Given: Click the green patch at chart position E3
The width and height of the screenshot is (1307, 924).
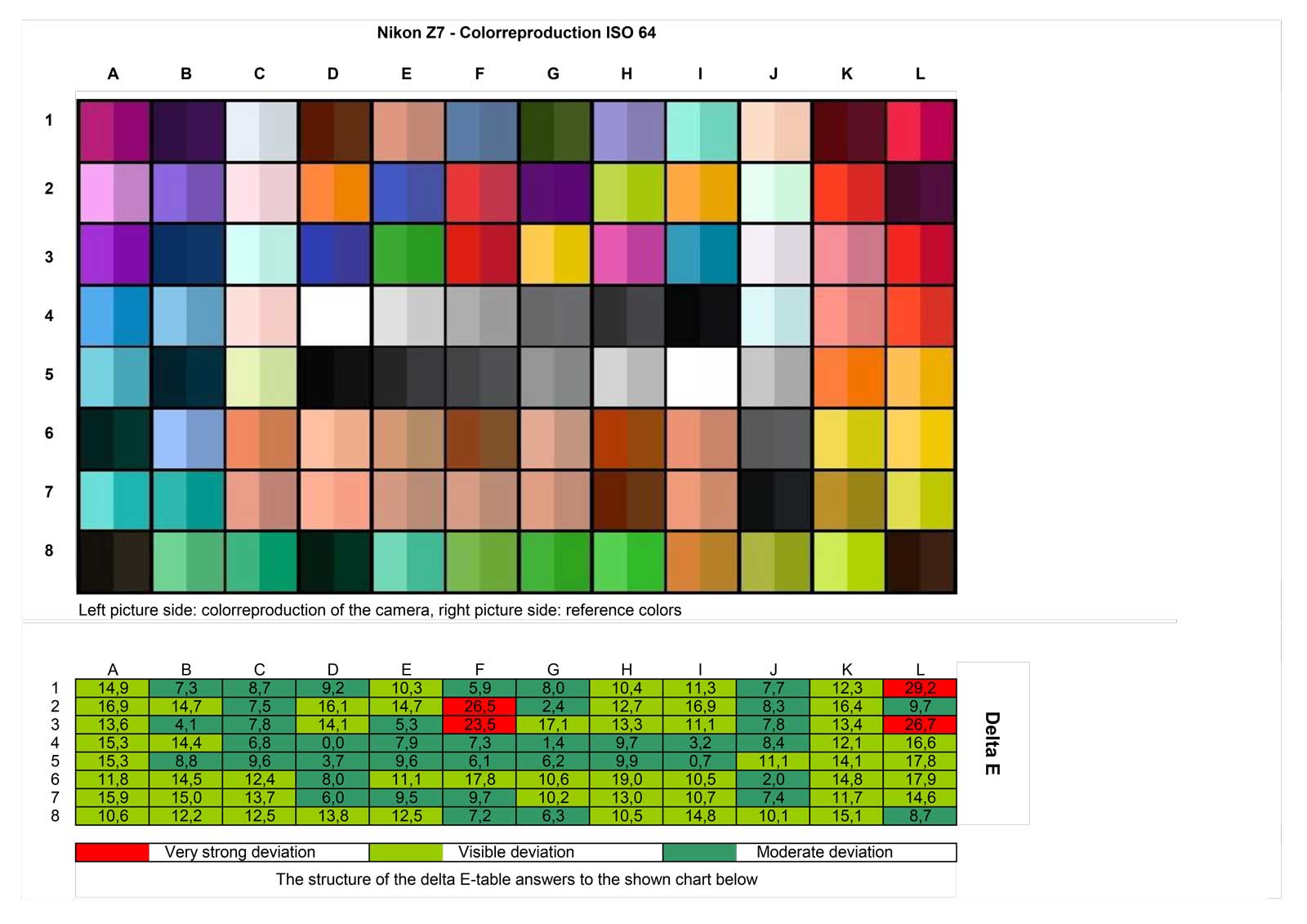Looking at the screenshot, I should (x=408, y=254).
